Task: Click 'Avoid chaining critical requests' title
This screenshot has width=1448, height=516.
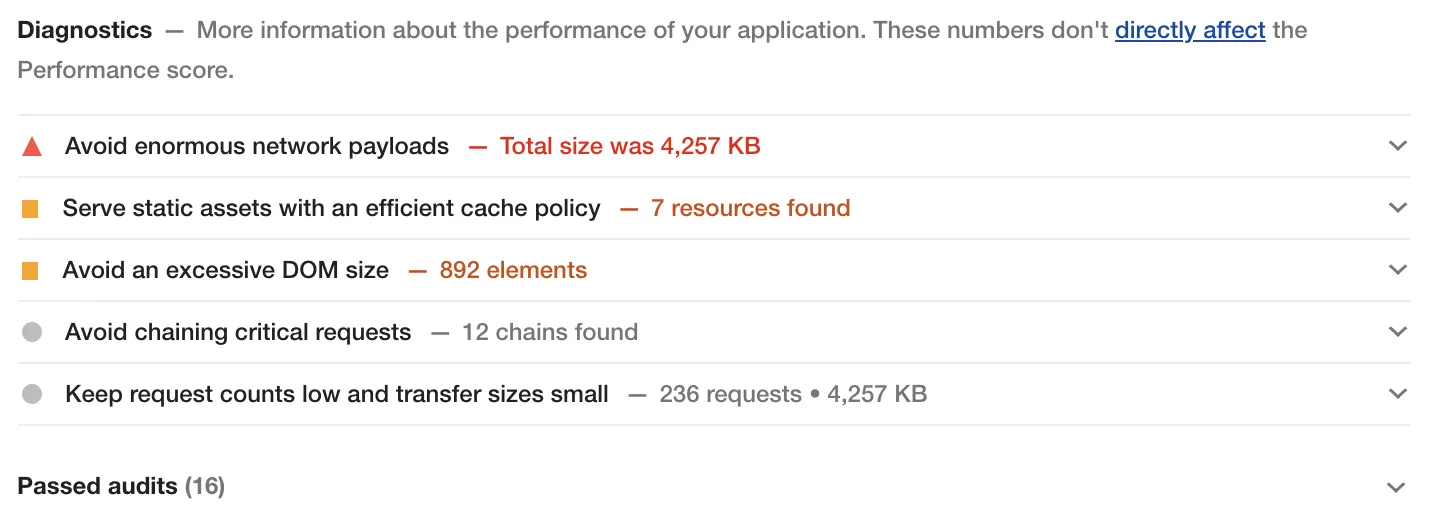Action: coord(238,332)
